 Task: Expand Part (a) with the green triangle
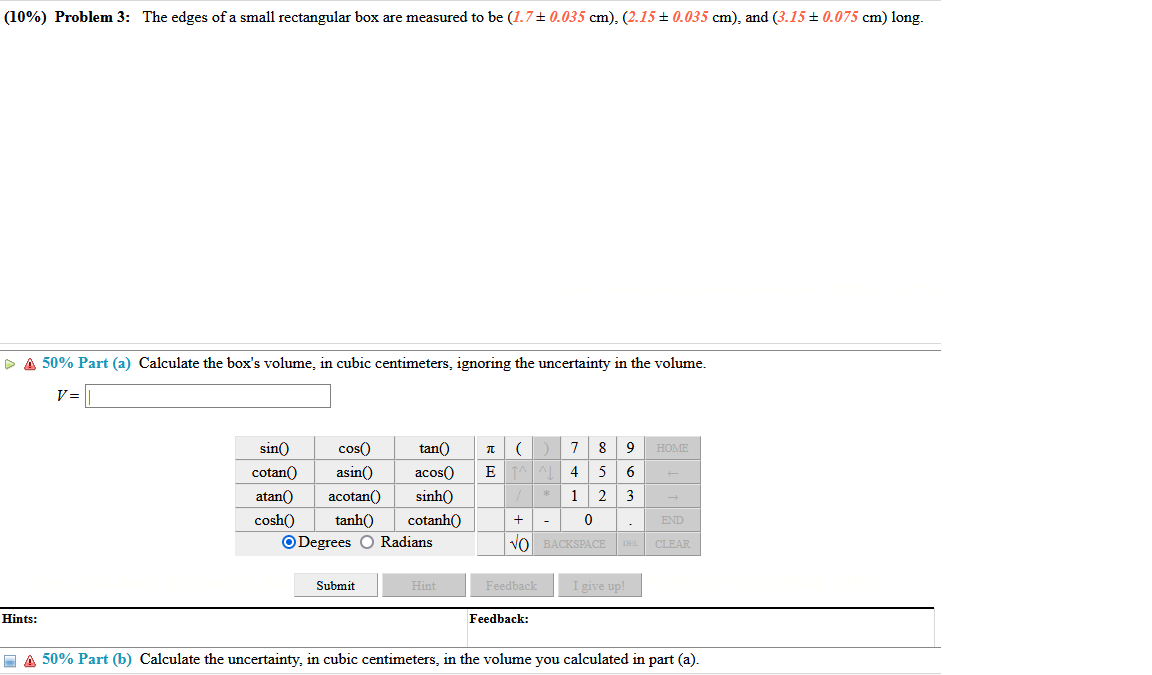pyautogui.click(x=10, y=363)
